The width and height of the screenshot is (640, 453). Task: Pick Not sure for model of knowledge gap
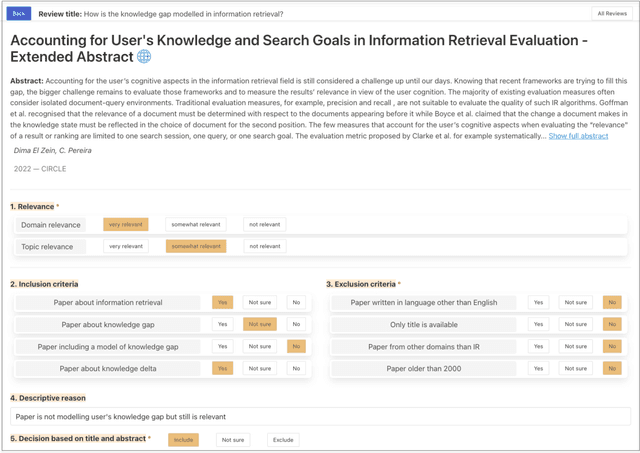260,346
